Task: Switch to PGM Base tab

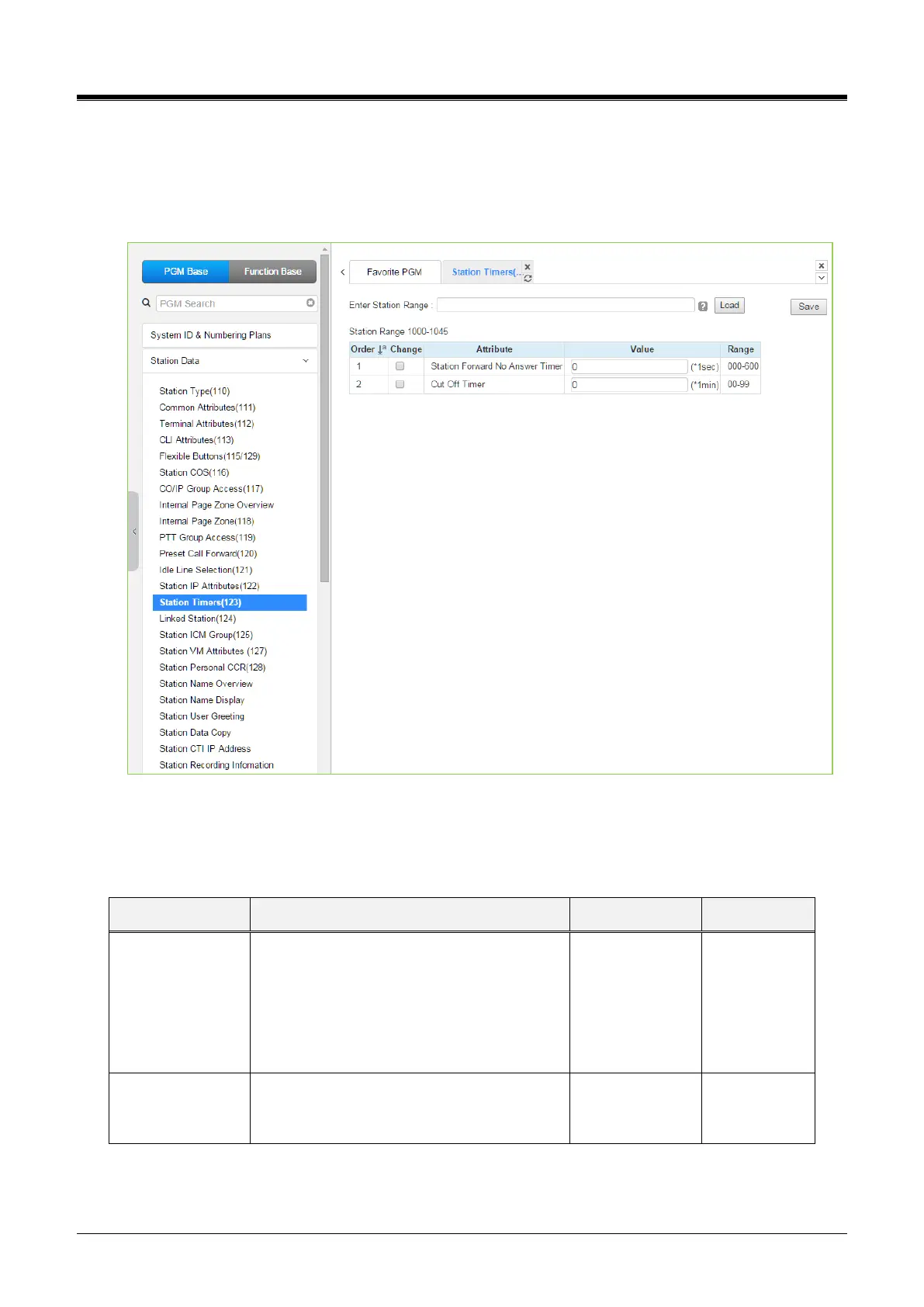Action: coord(186,272)
